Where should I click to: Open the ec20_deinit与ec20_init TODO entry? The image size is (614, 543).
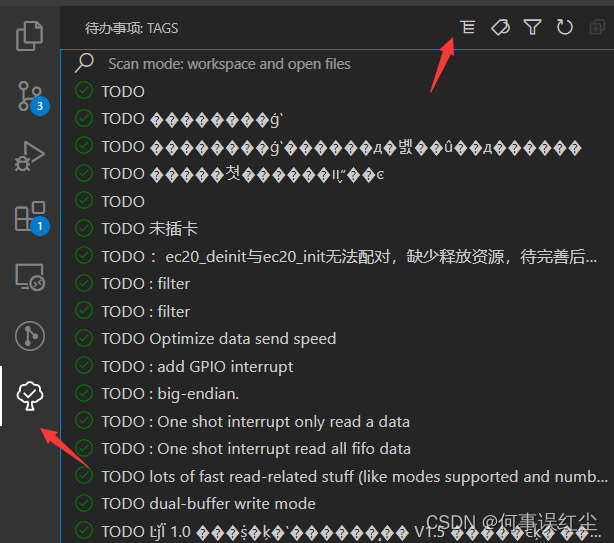pos(337,256)
